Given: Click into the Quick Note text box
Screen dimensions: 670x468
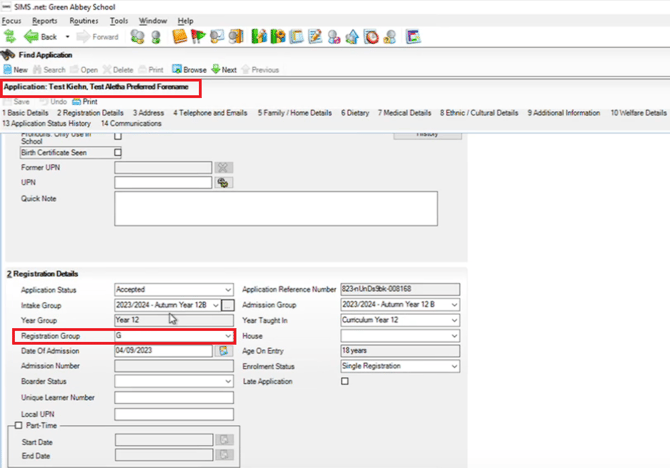Looking at the screenshot, I should (x=276, y=208).
